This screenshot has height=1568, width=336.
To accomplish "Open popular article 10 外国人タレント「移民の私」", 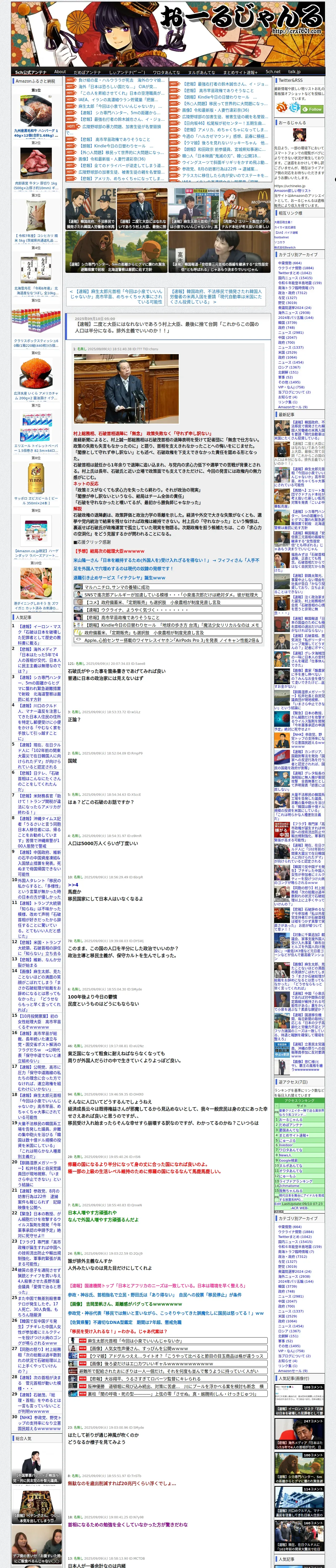I will 38,889.
